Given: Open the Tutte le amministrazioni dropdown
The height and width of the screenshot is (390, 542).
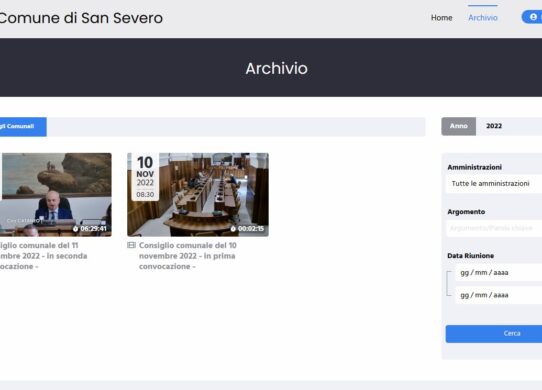Looking at the screenshot, I should click(x=494, y=184).
